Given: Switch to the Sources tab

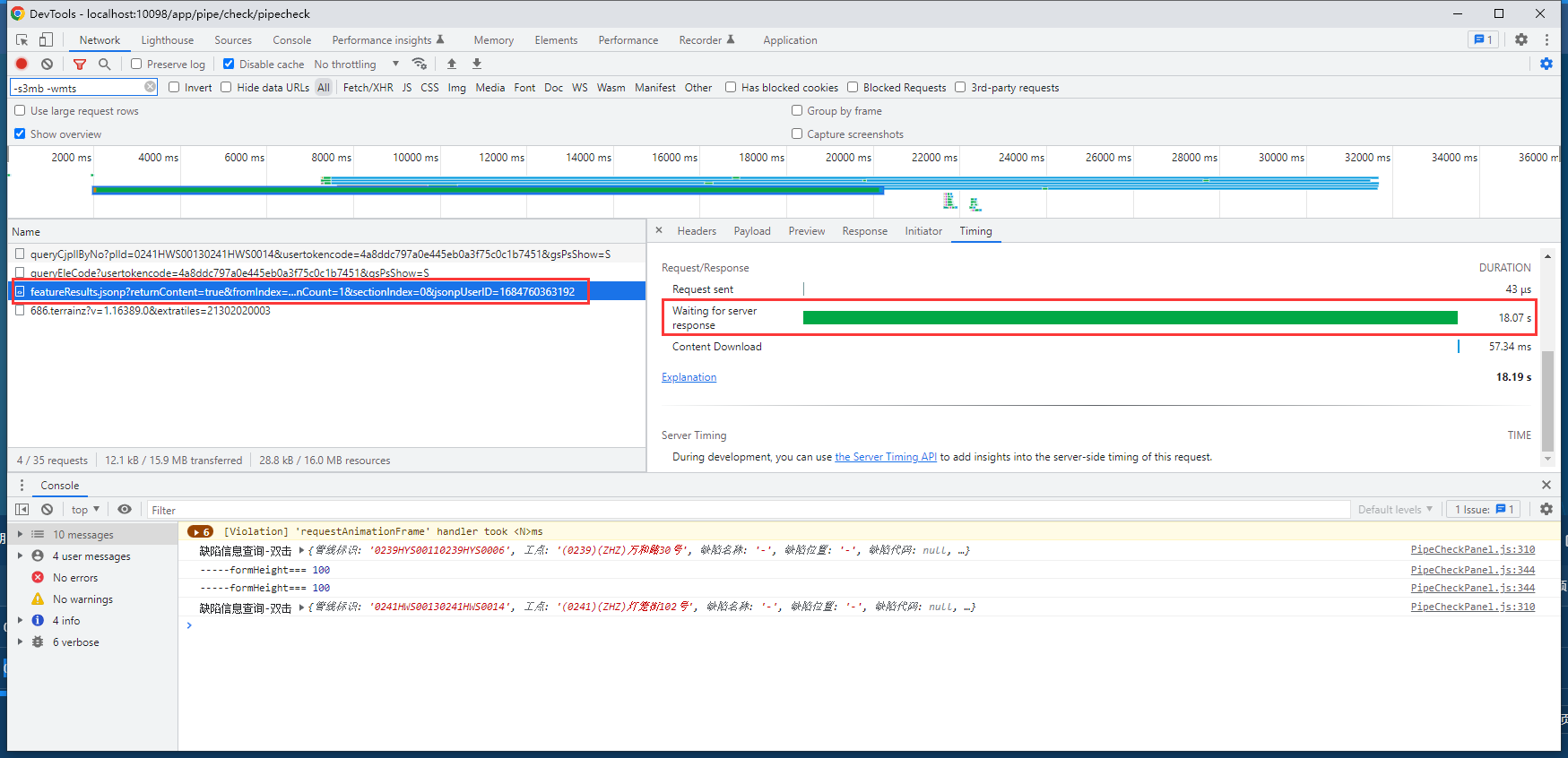Looking at the screenshot, I should [x=233, y=39].
